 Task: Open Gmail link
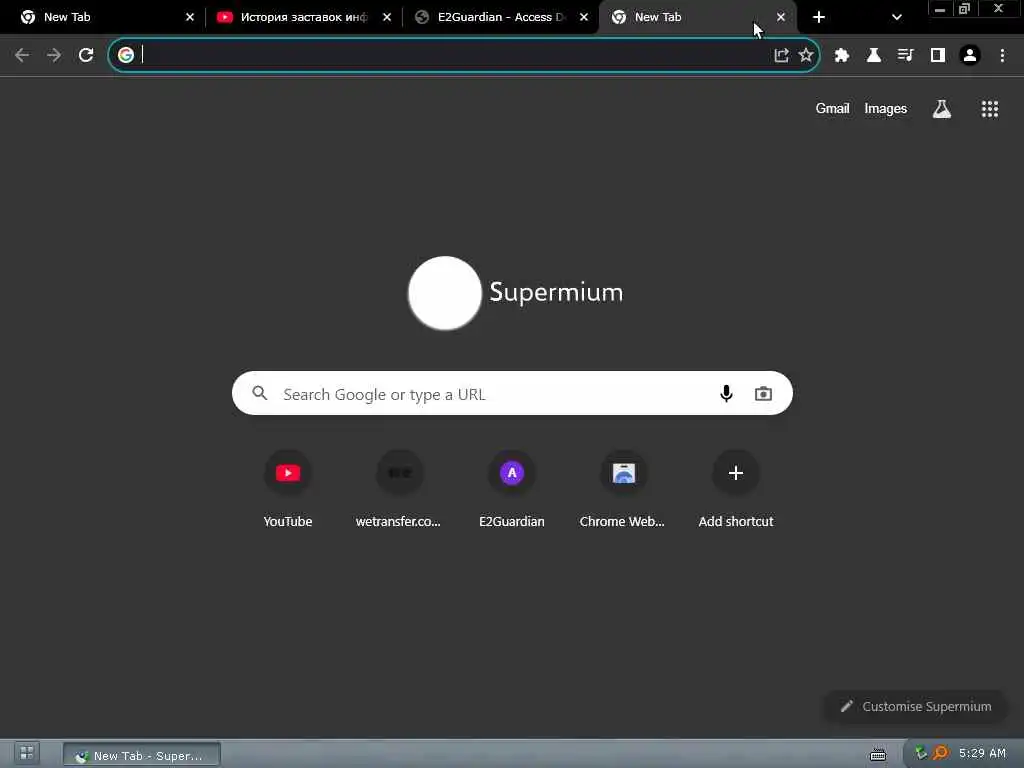(x=832, y=109)
